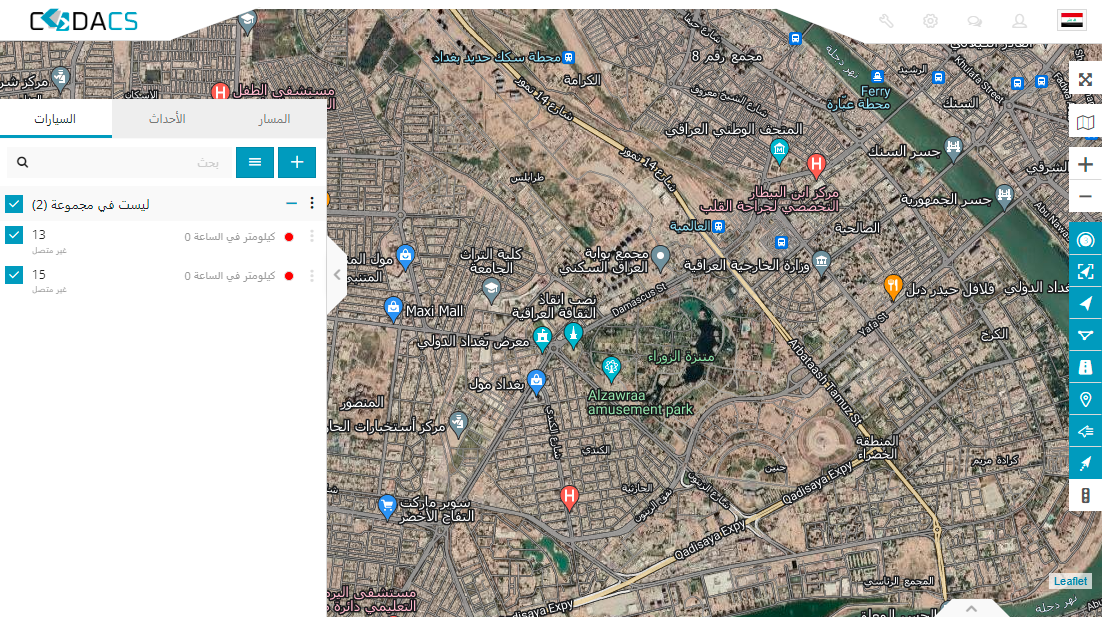
Task: Switch to the المسار tab
Action: click(x=274, y=119)
